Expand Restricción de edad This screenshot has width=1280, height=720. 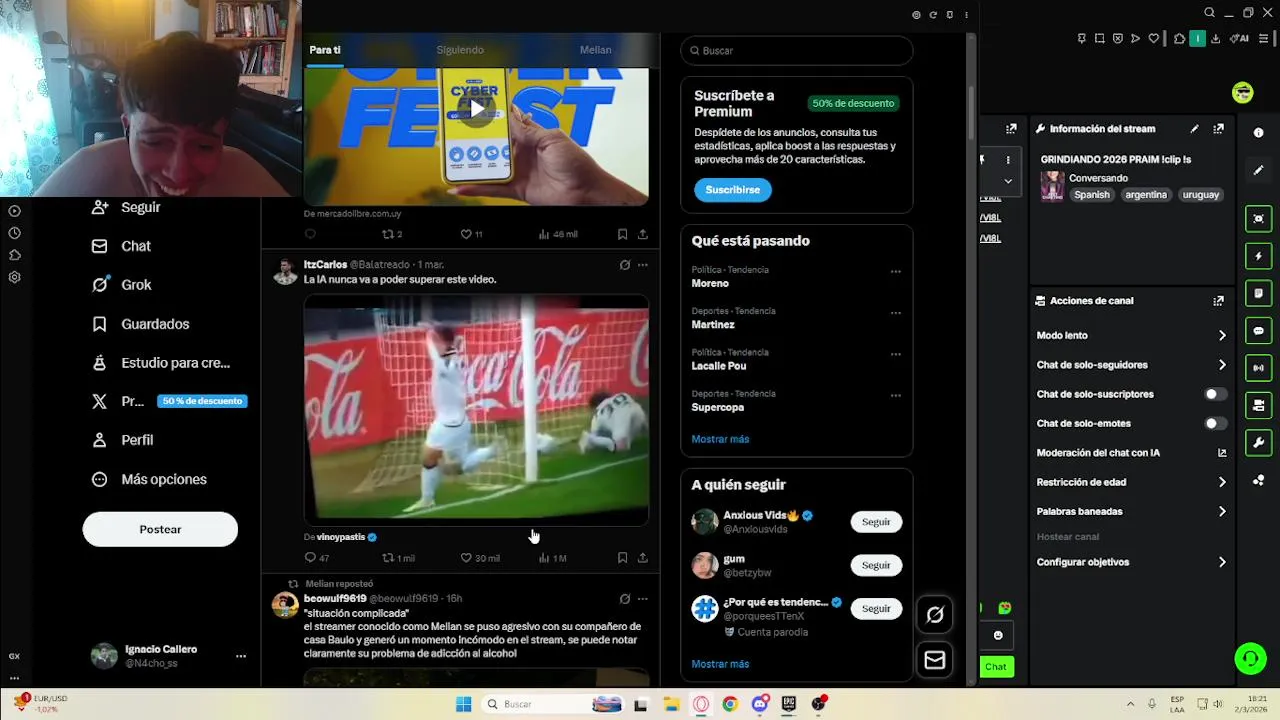[x=1131, y=482]
